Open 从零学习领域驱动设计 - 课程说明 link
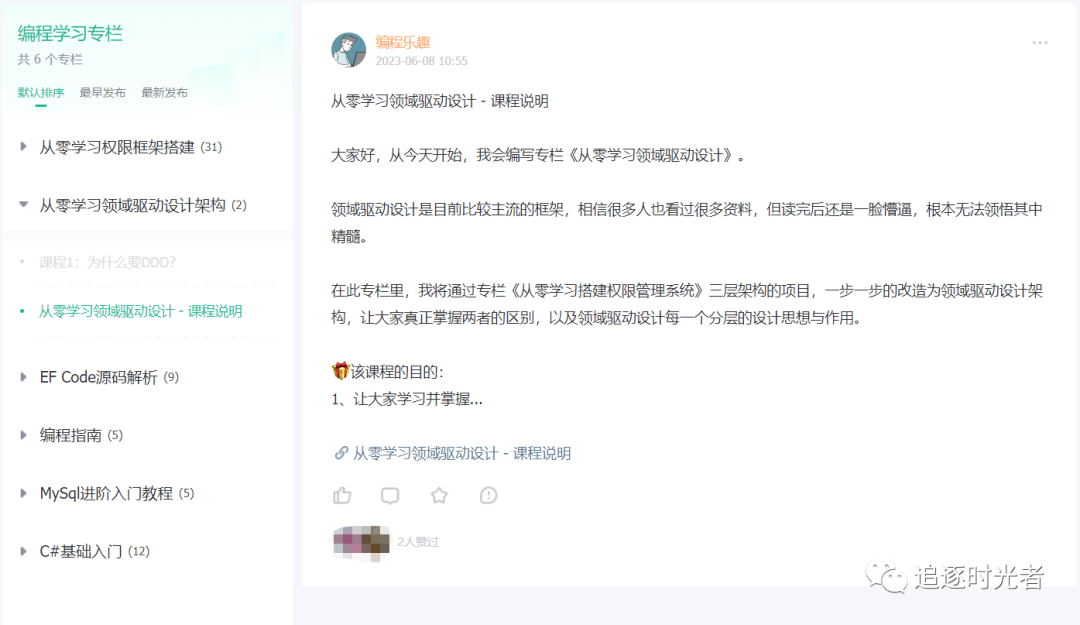This screenshot has width=1080, height=625. pos(461,453)
